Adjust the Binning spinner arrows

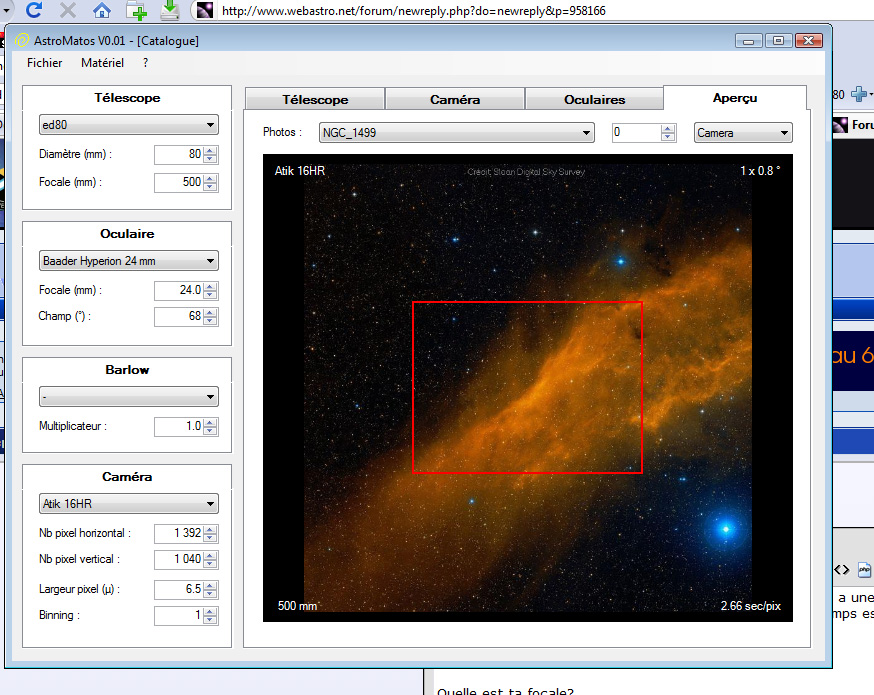[210, 615]
